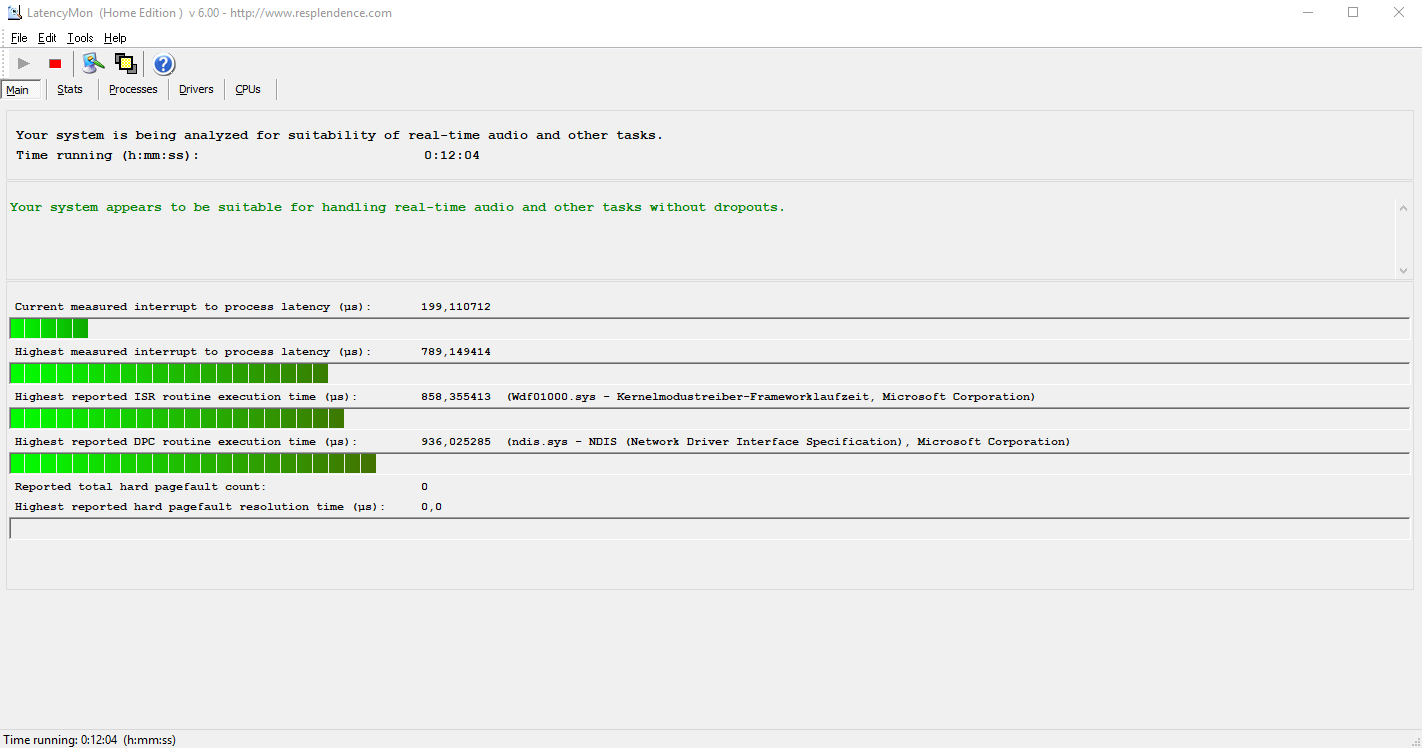Click the highest DPC routine execution time bar
The width and height of the screenshot is (1422, 748).
point(709,463)
